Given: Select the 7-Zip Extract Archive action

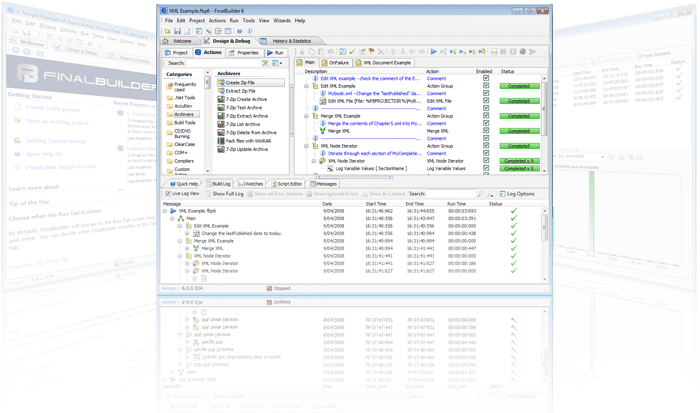Looking at the screenshot, I should point(242,116).
